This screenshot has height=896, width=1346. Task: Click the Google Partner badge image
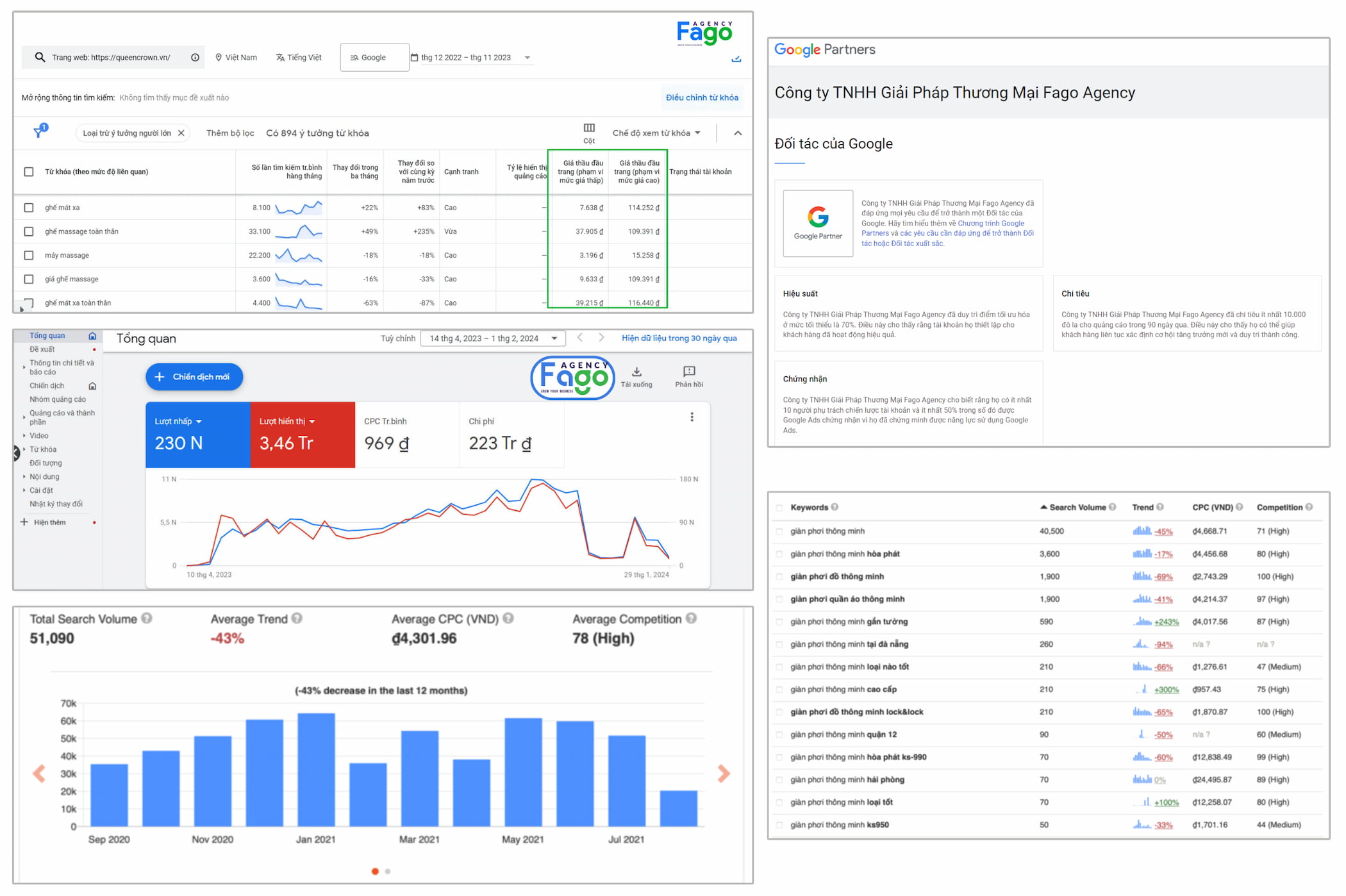pos(818,223)
